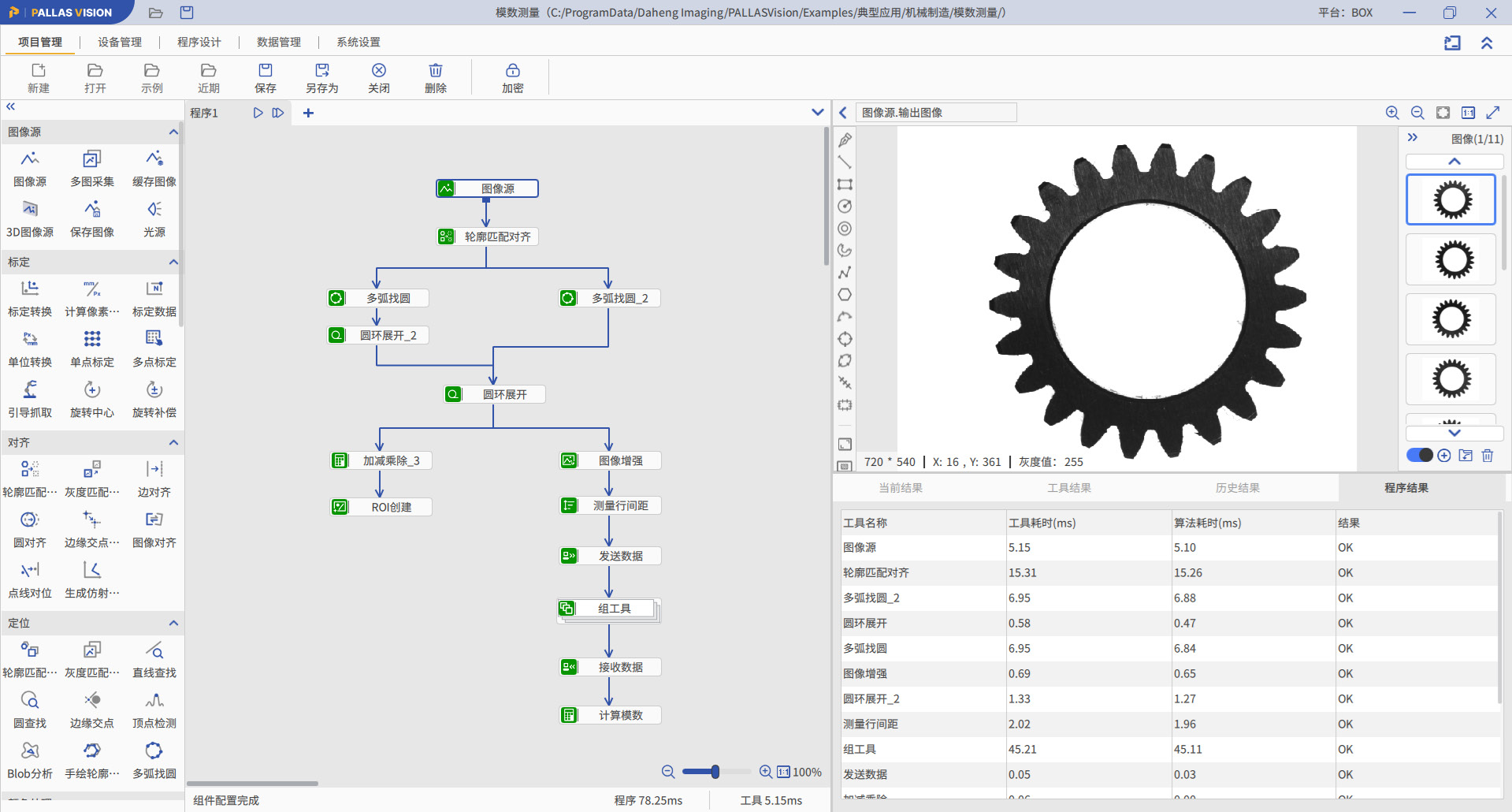Select the hexagon polygon tool in image toolbar

click(x=845, y=295)
